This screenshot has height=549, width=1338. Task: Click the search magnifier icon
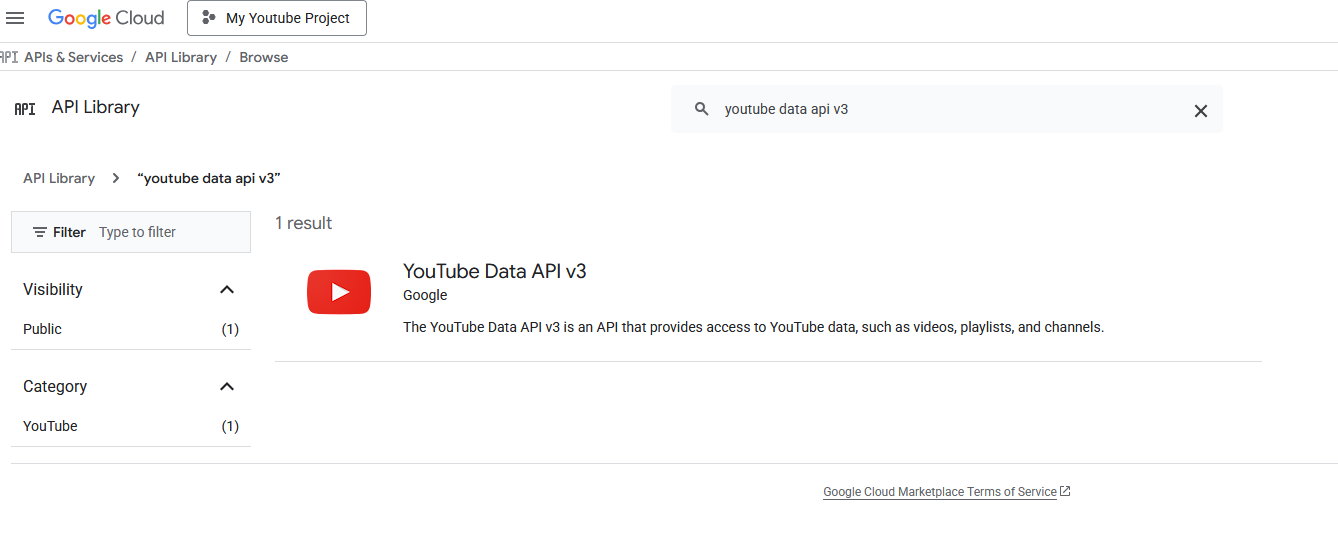(x=702, y=109)
